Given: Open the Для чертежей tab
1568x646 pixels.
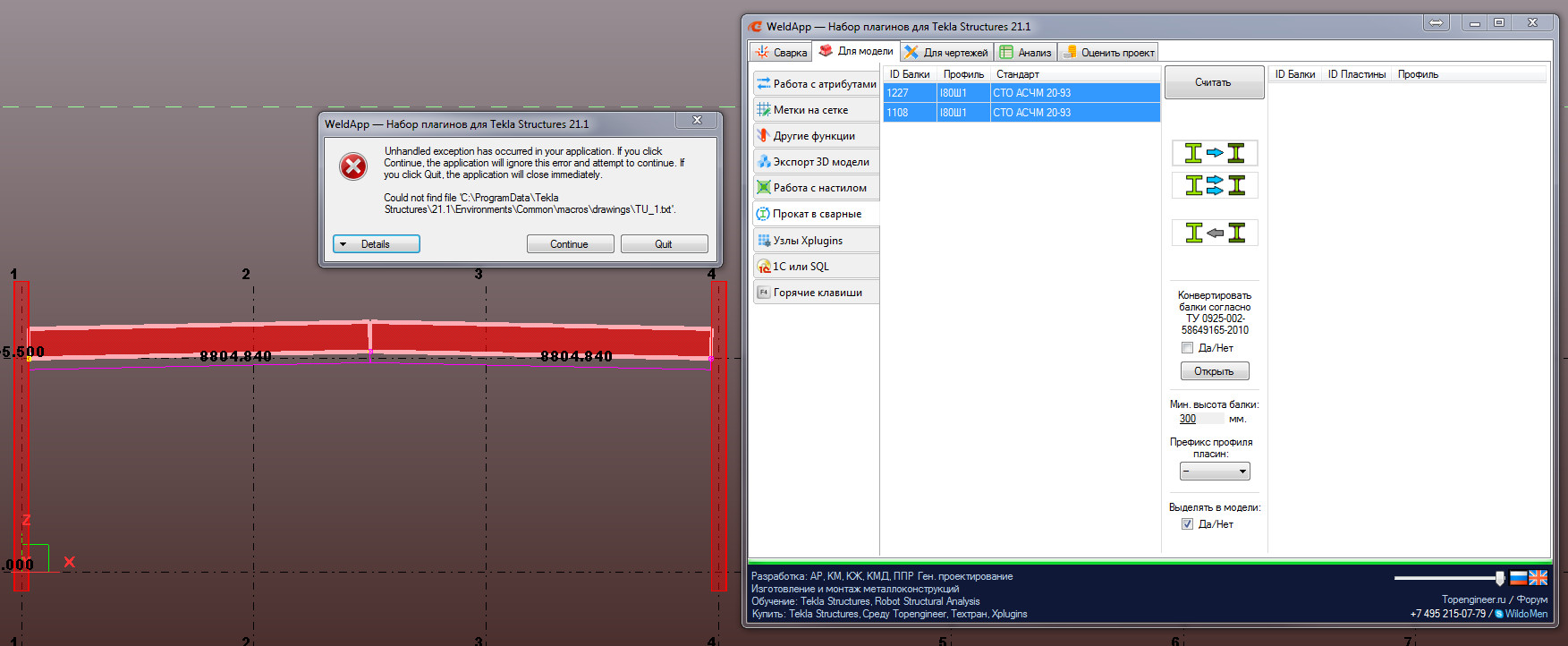Looking at the screenshot, I should tap(946, 53).
